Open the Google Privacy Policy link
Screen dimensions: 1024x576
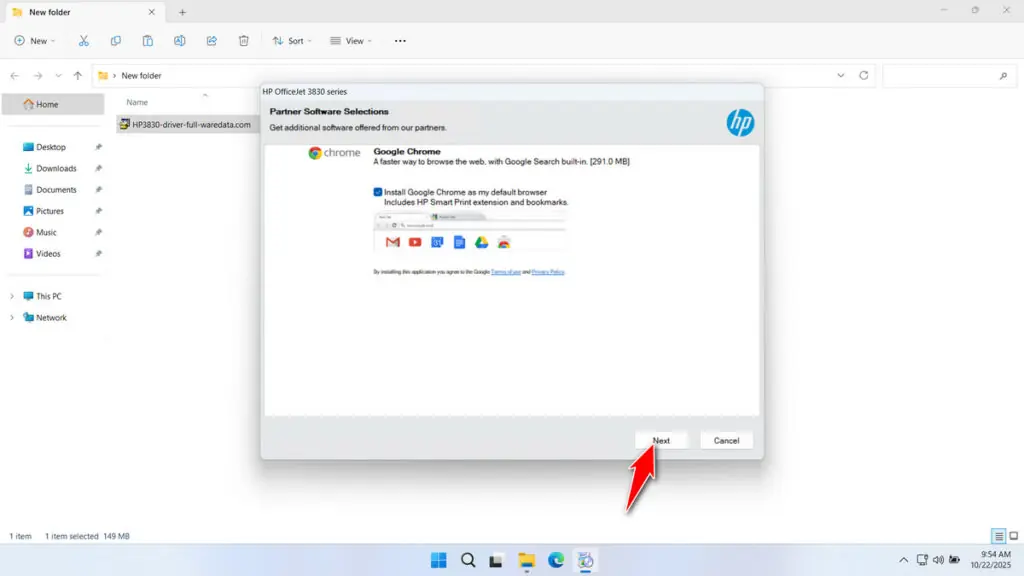pos(548,272)
